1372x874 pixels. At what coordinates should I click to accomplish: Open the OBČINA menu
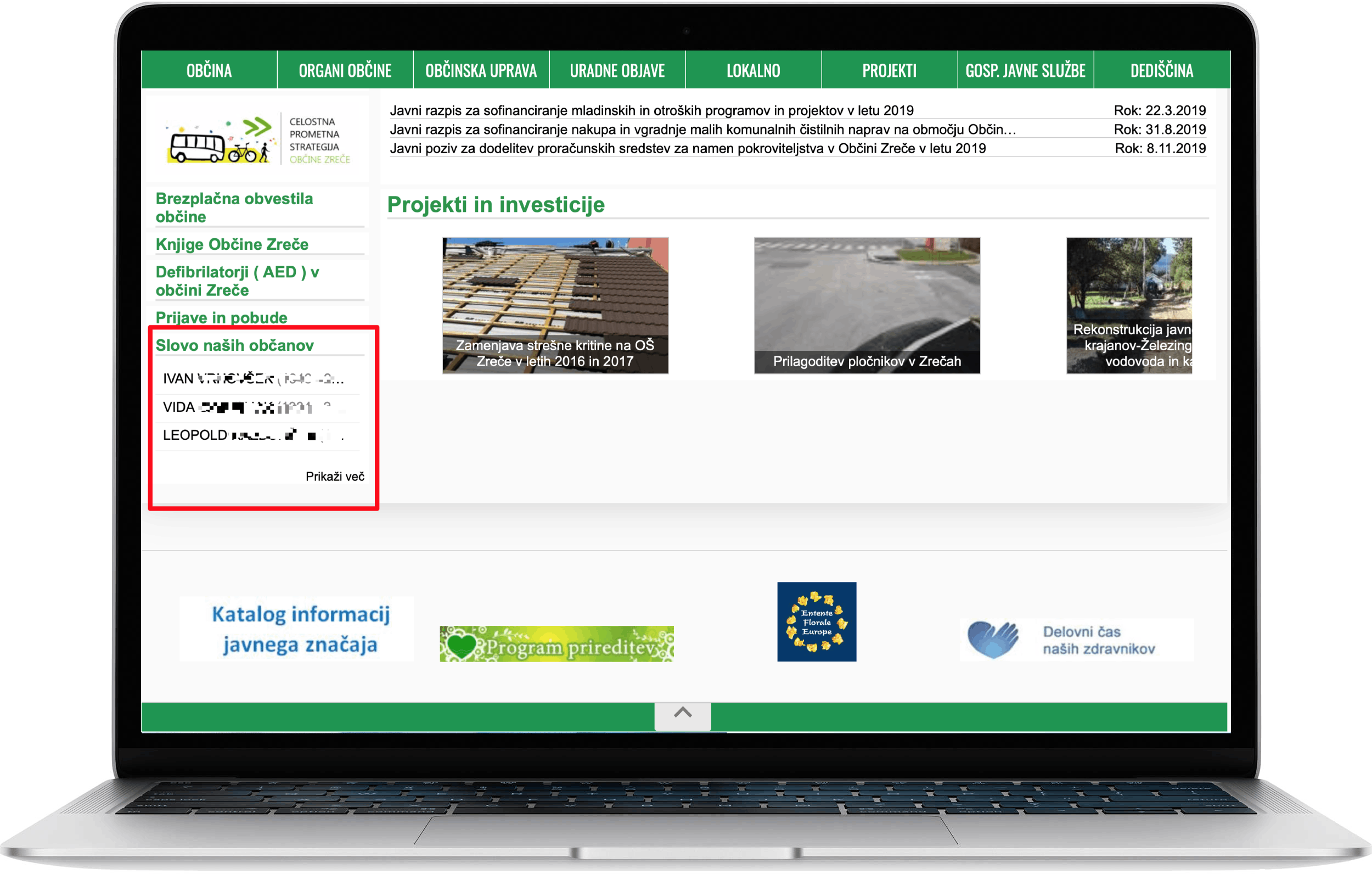point(209,70)
